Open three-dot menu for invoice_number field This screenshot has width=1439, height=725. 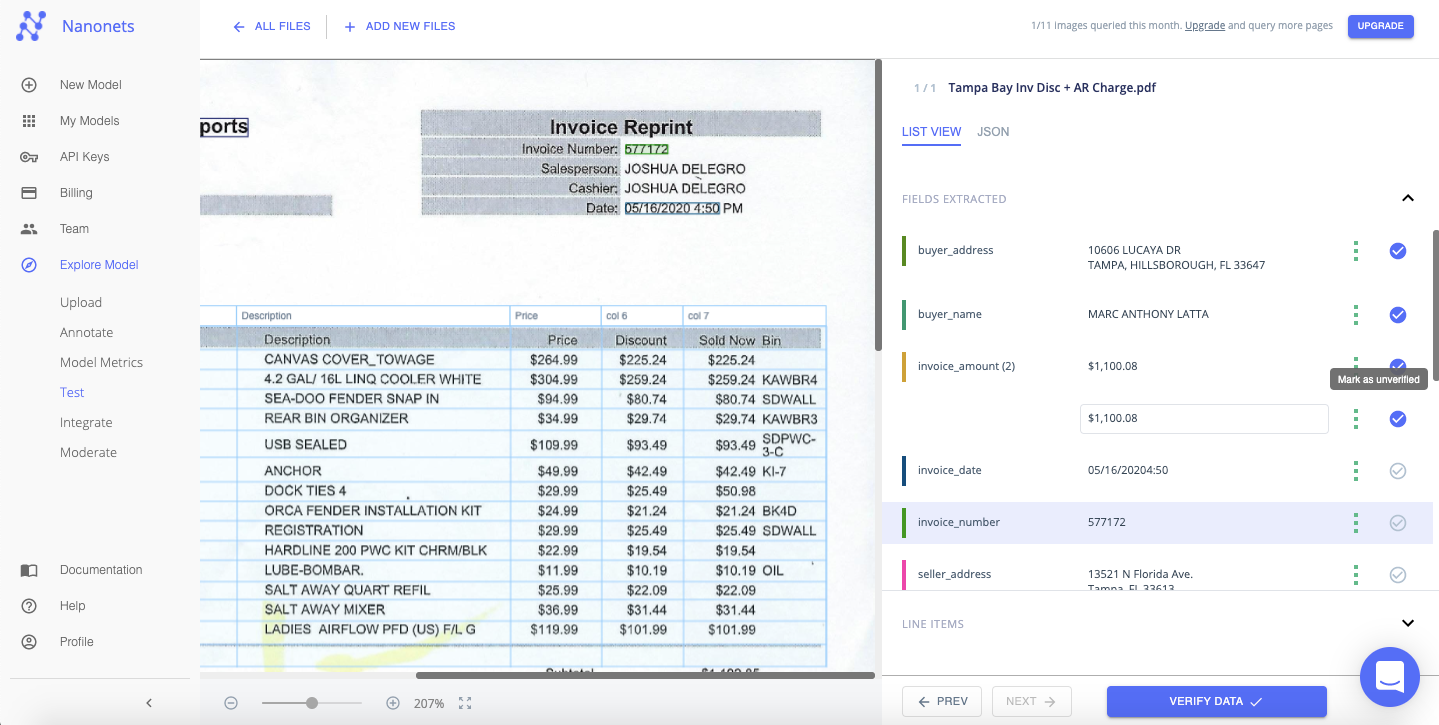coord(1355,523)
